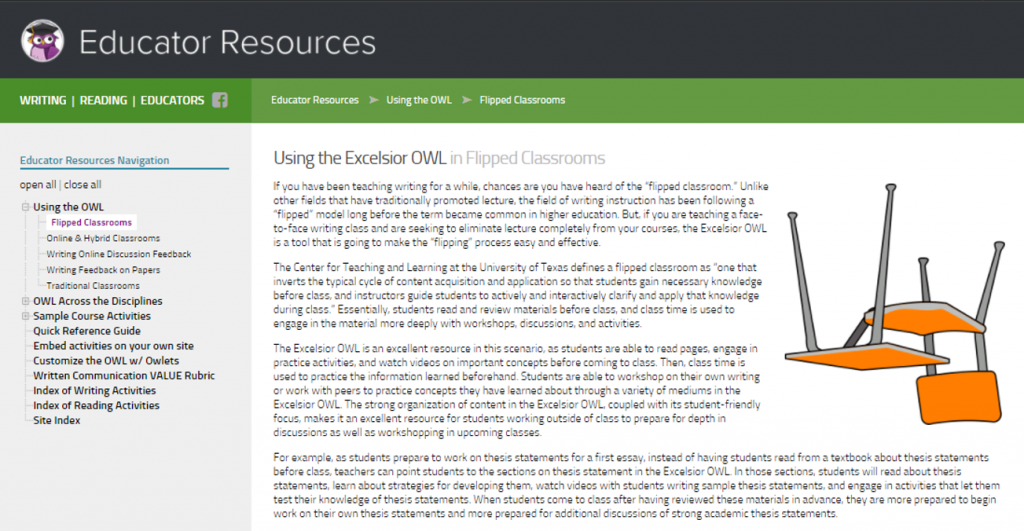Expand Sample Course Activities node
1024x531 pixels.
(25, 316)
